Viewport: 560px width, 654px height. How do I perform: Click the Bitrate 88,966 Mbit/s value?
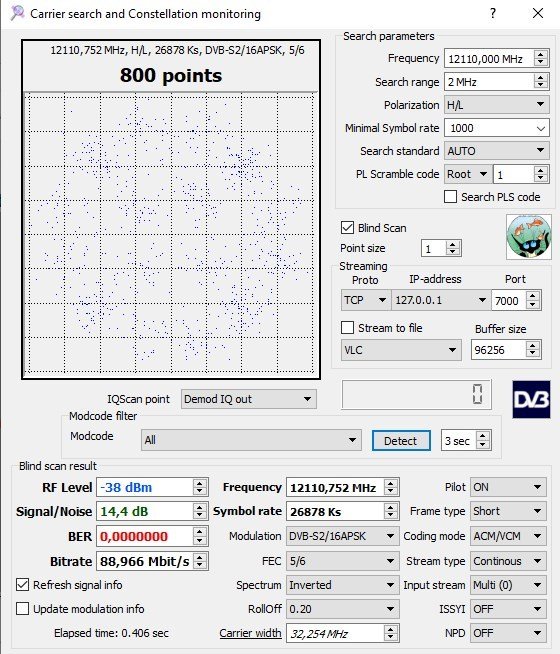point(145,561)
